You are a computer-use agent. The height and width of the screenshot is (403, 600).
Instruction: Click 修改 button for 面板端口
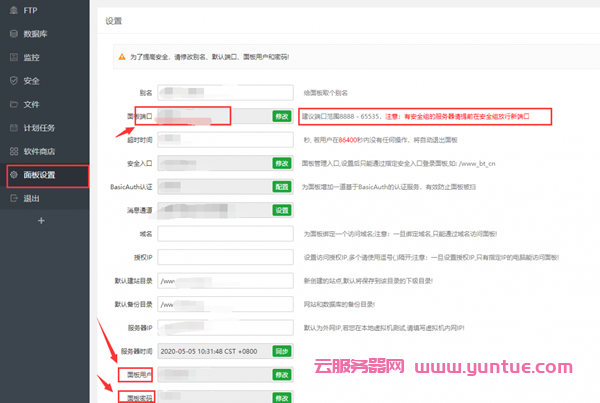pos(282,116)
